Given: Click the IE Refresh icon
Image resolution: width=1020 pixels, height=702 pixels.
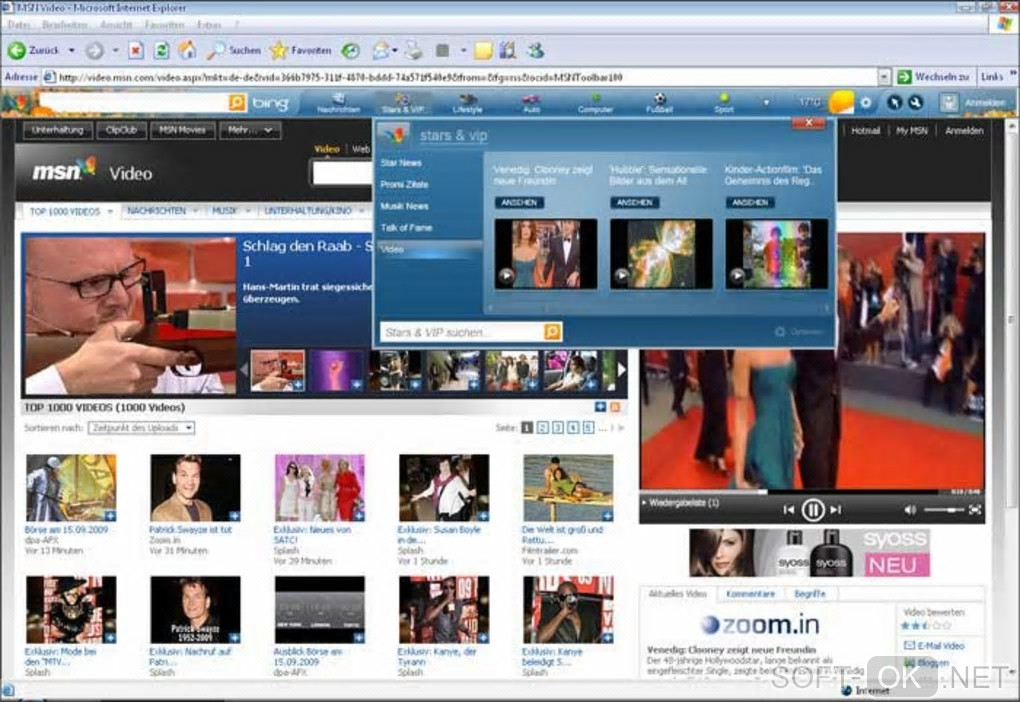Looking at the screenshot, I should tap(161, 50).
